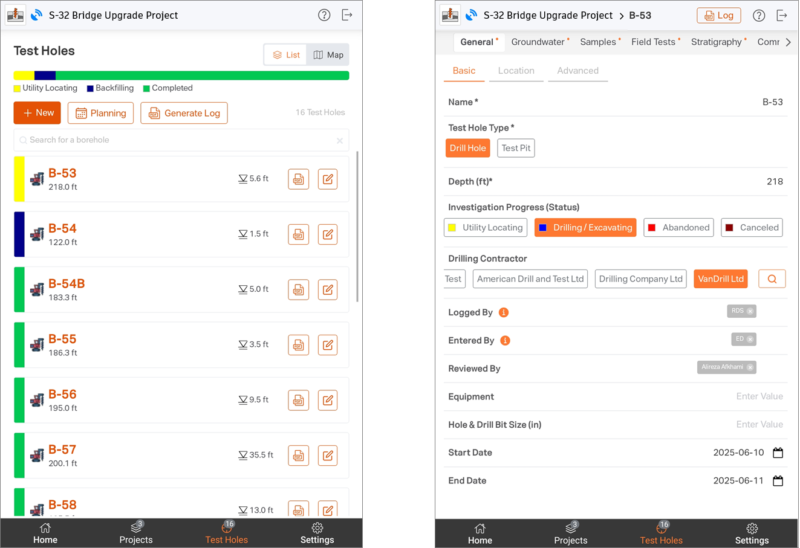Image resolution: width=800 pixels, height=548 pixels.
Task: Open the End Date calendar picker
Action: click(775, 481)
